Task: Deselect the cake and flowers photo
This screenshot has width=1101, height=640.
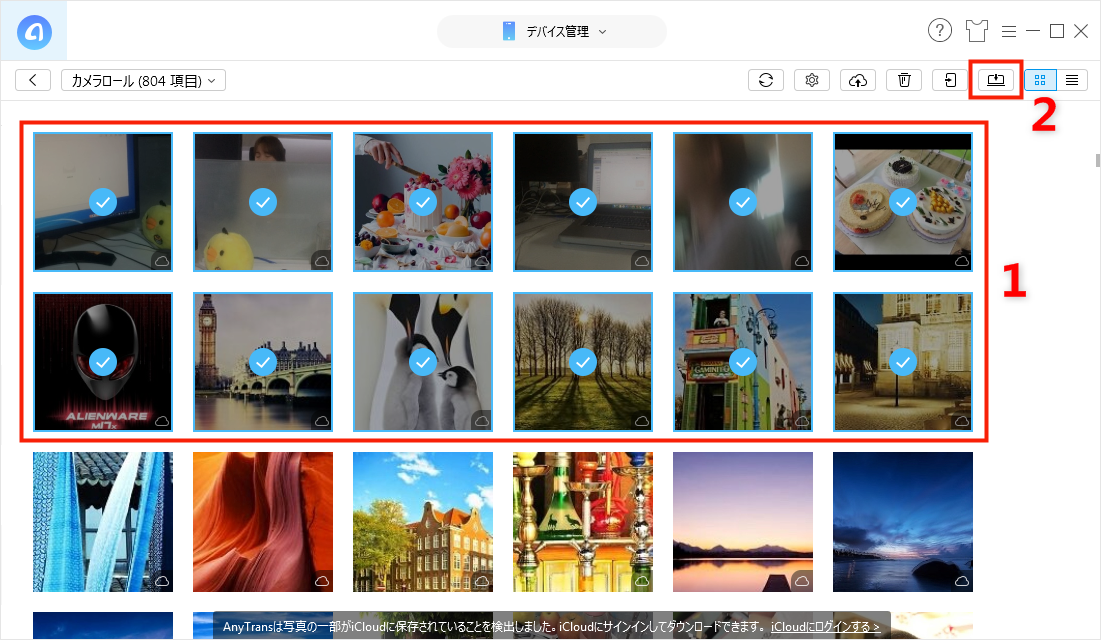Action: point(423,202)
